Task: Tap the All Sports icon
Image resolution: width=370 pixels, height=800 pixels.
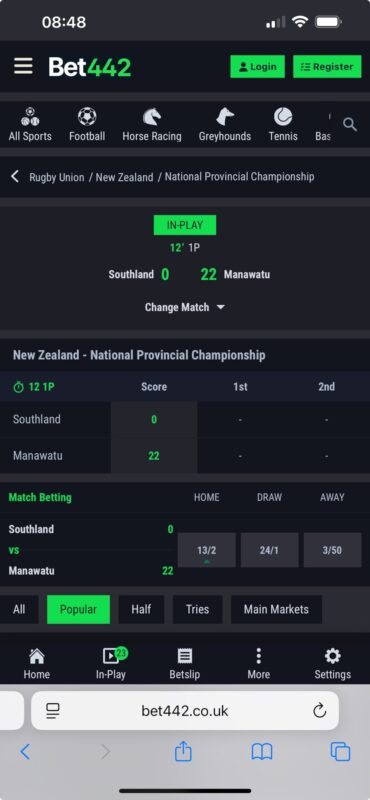Action: pyautogui.click(x=30, y=116)
